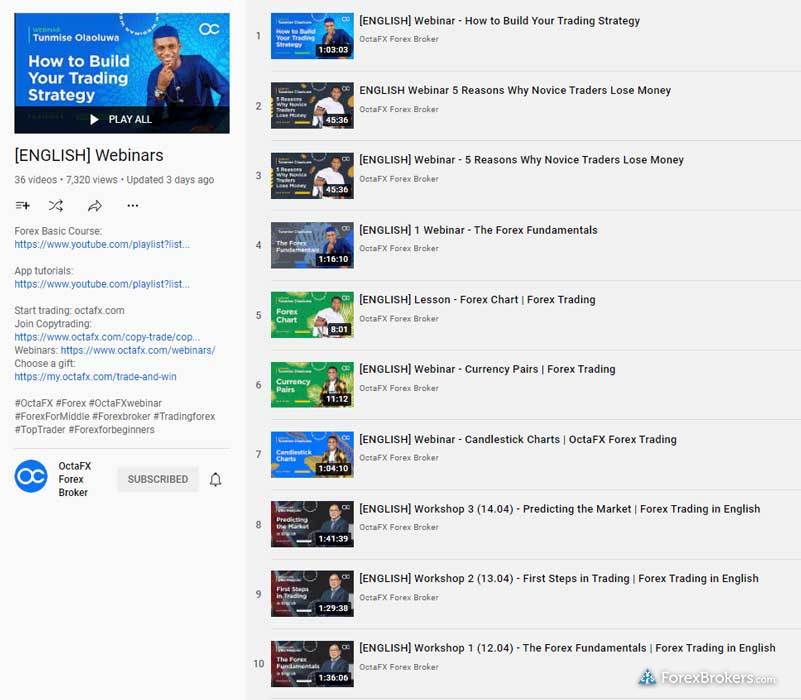Open the First Steps in Trading thumbnail
Image resolution: width=801 pixels, height=700 pixels.
click(x=312, y=594)
